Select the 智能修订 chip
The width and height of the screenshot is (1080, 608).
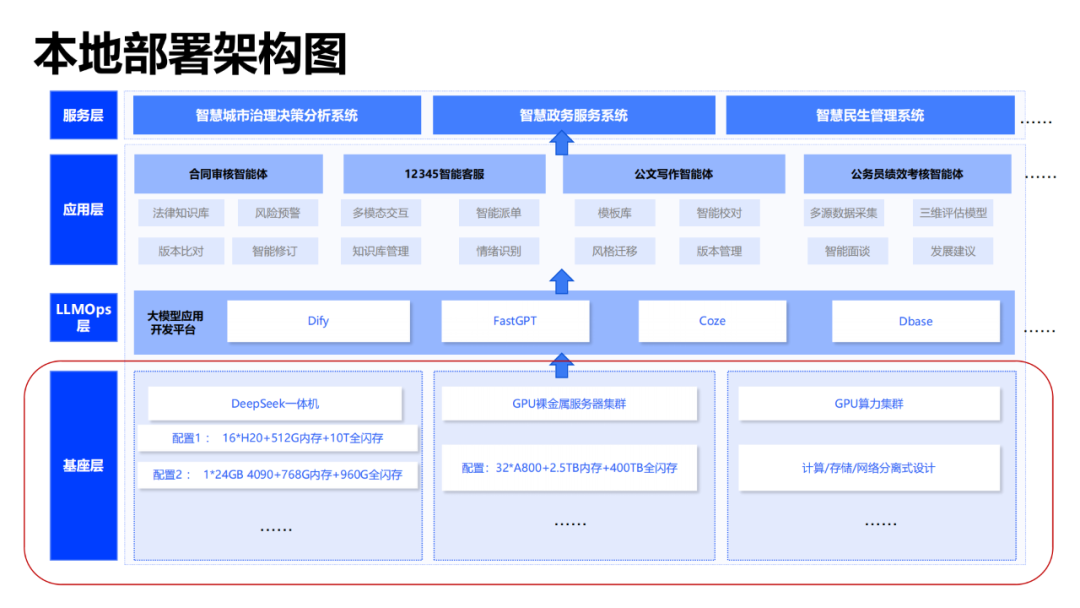point(275,251)
